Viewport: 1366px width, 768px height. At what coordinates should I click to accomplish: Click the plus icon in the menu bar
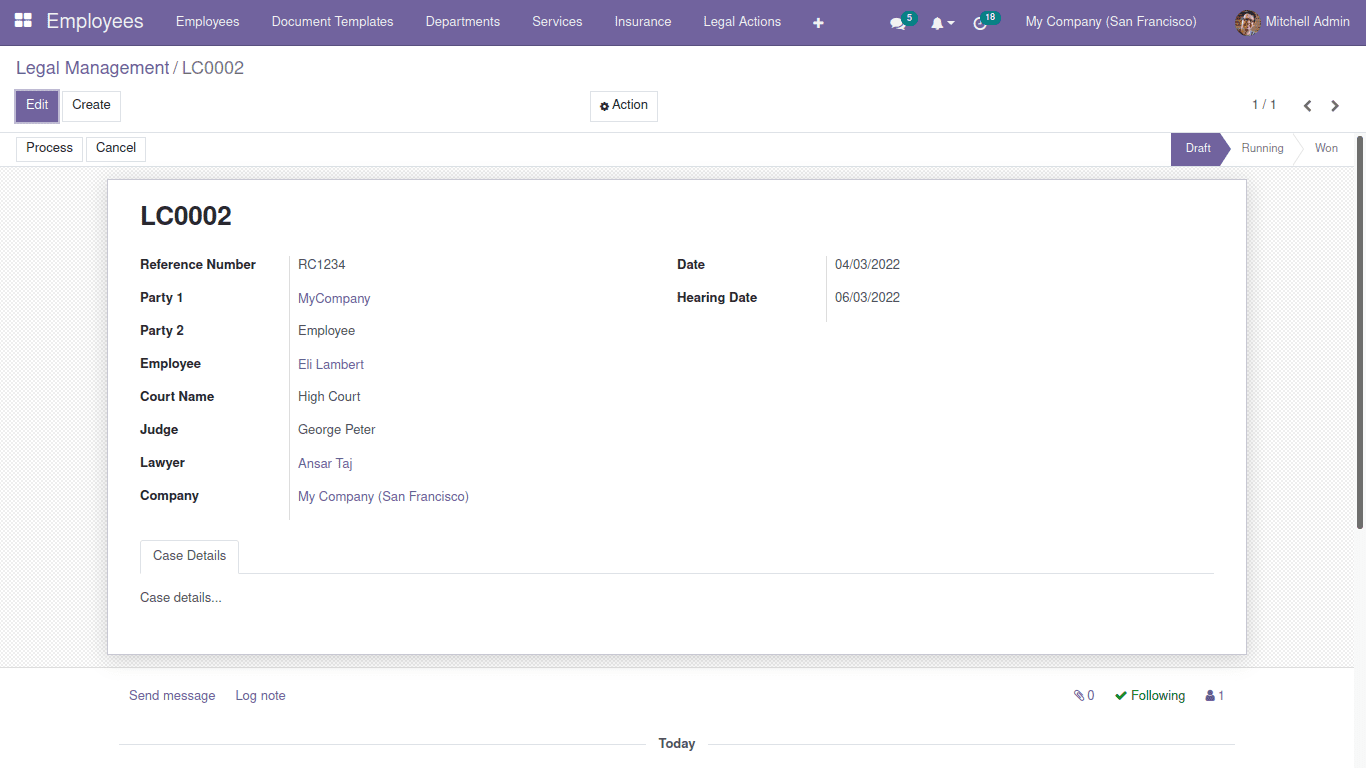coord(818,21)
